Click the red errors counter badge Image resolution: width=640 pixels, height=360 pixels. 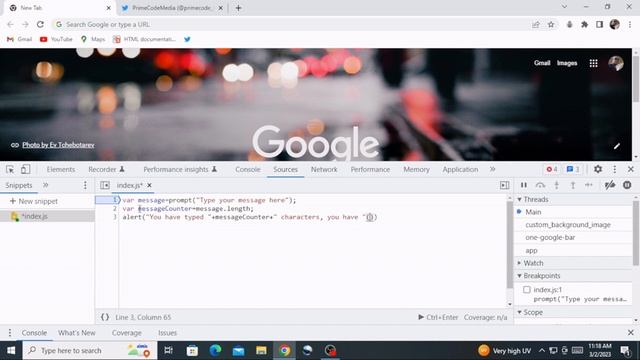[552, 169]
